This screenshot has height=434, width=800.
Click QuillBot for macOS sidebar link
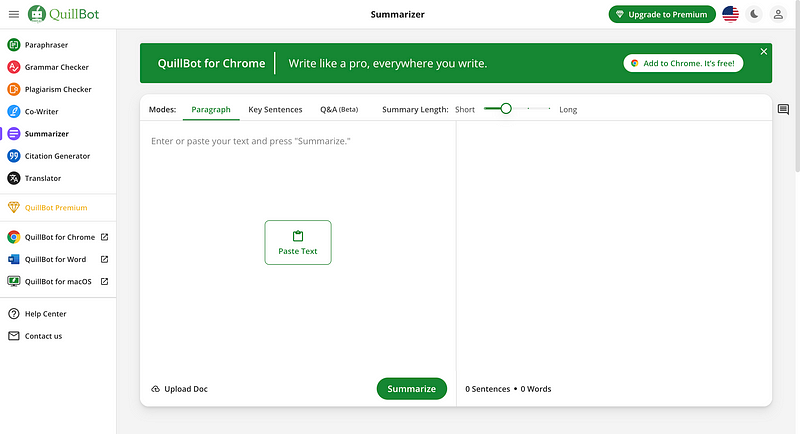click(x=58, y=282)
